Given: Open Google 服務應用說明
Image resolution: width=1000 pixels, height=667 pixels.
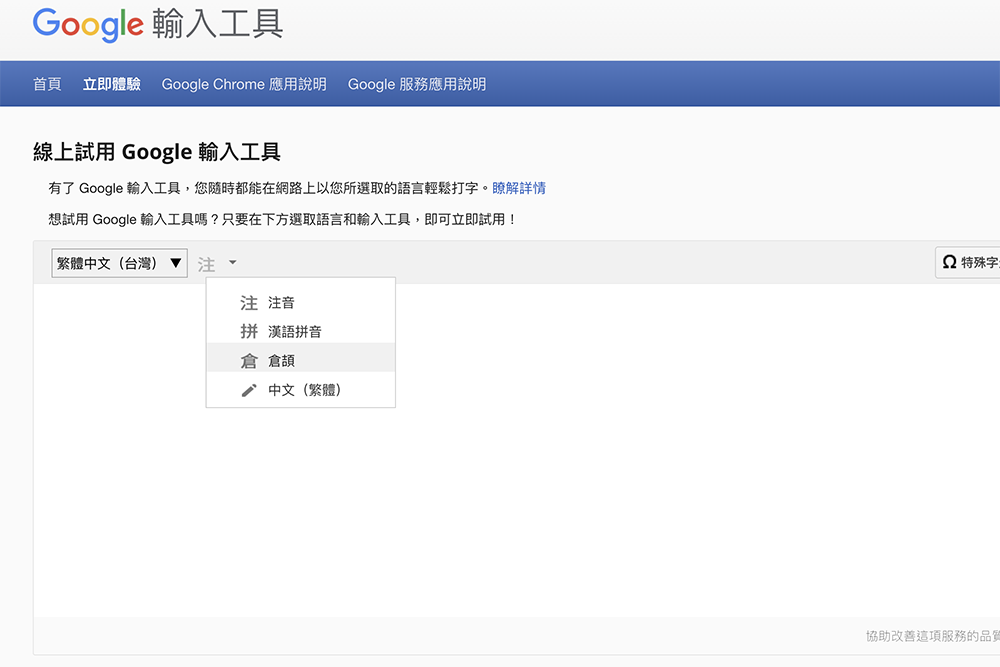Looking at the screenshot, I should point(417,84).
